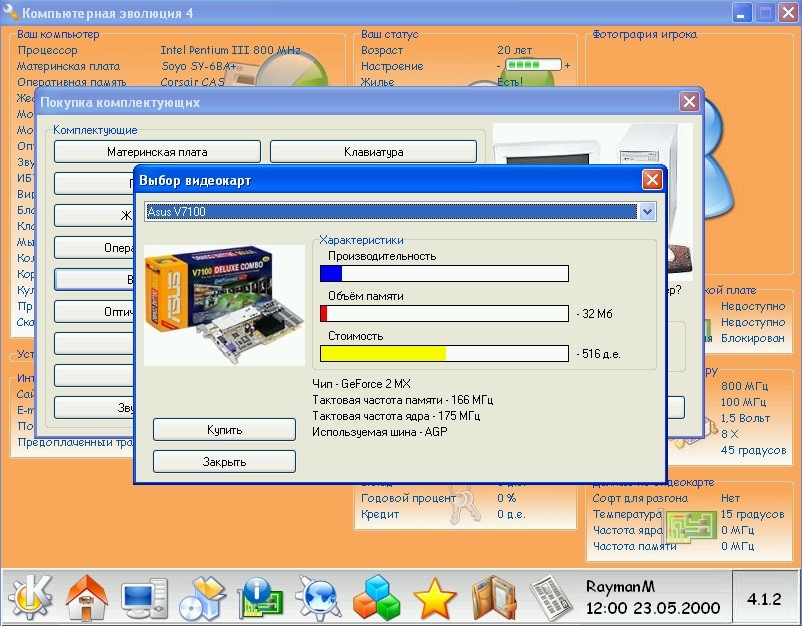Click the Материнская плата button
802x626 pixels.
click(157, 152)
